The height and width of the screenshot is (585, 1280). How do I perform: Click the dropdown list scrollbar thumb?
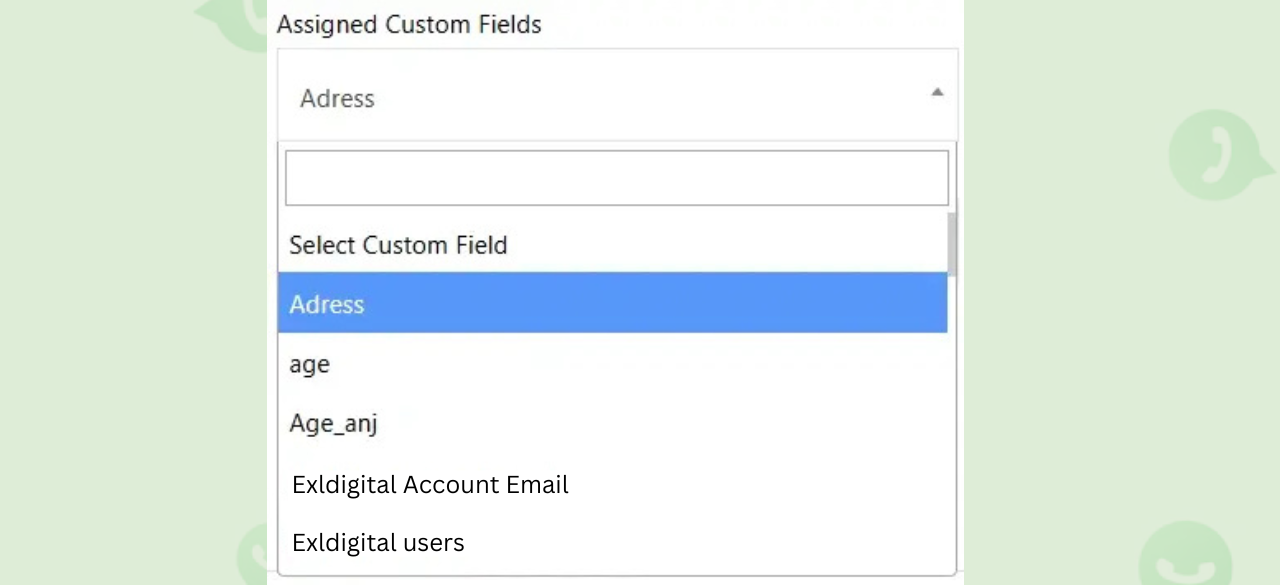click(952, 243)
